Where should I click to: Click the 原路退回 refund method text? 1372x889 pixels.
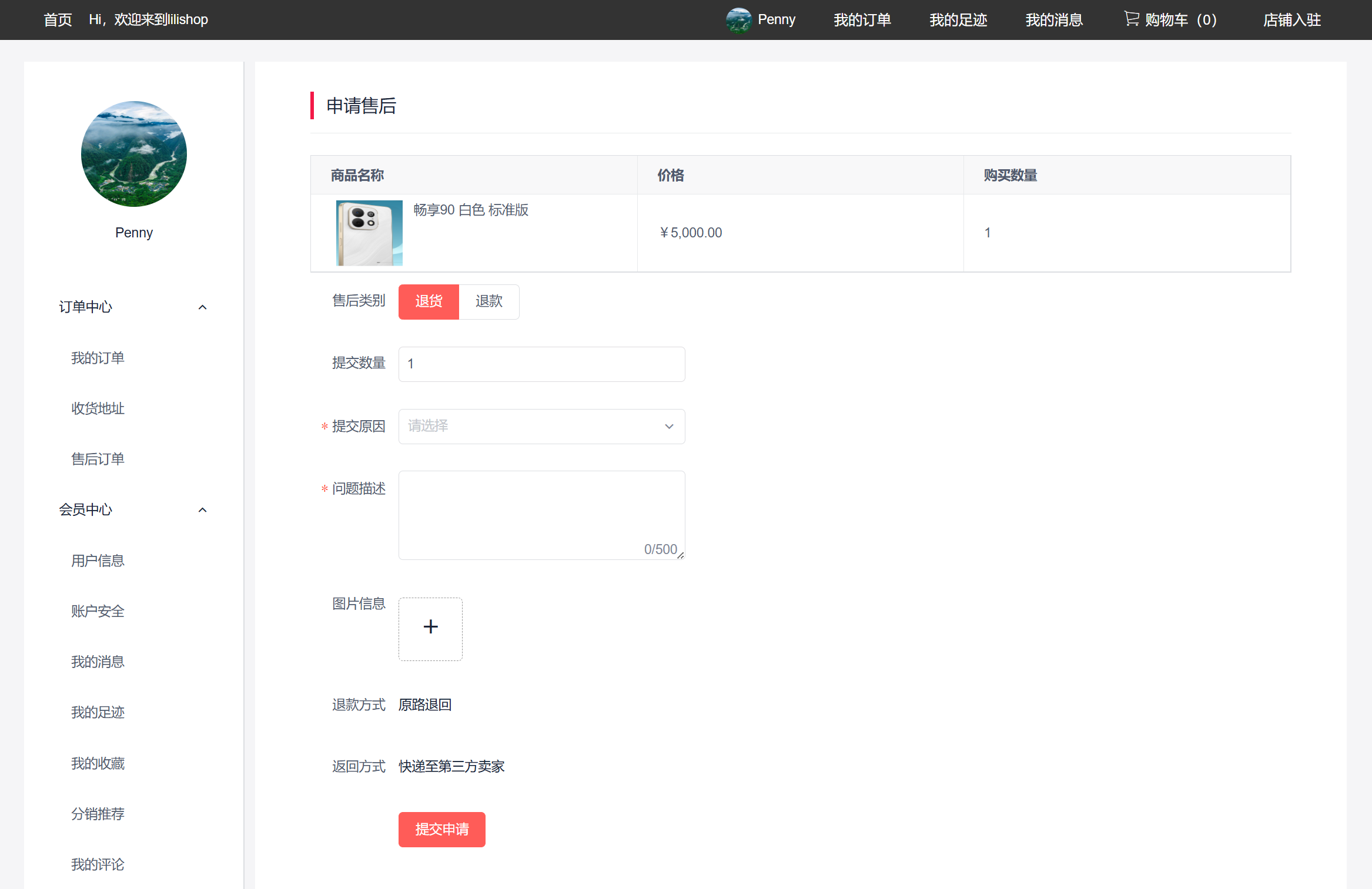(x=425, y=705)
